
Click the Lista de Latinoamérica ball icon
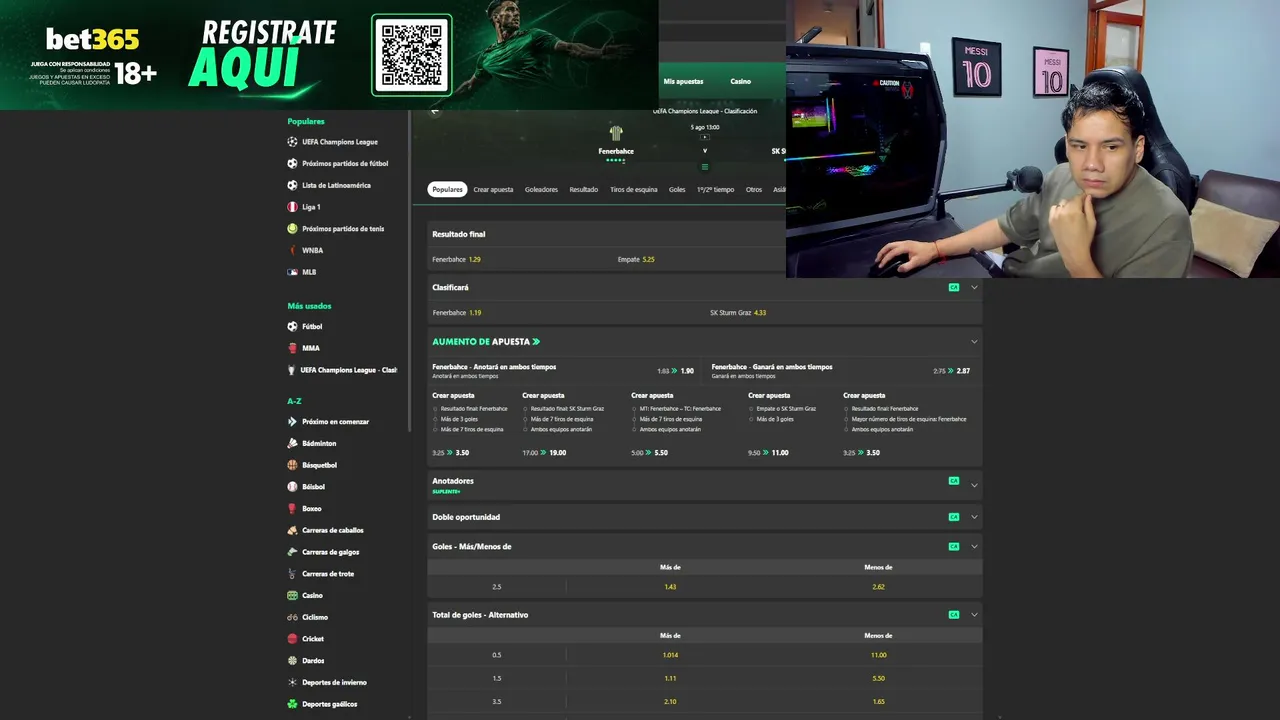pyautogui.click(x=292, y=185)
